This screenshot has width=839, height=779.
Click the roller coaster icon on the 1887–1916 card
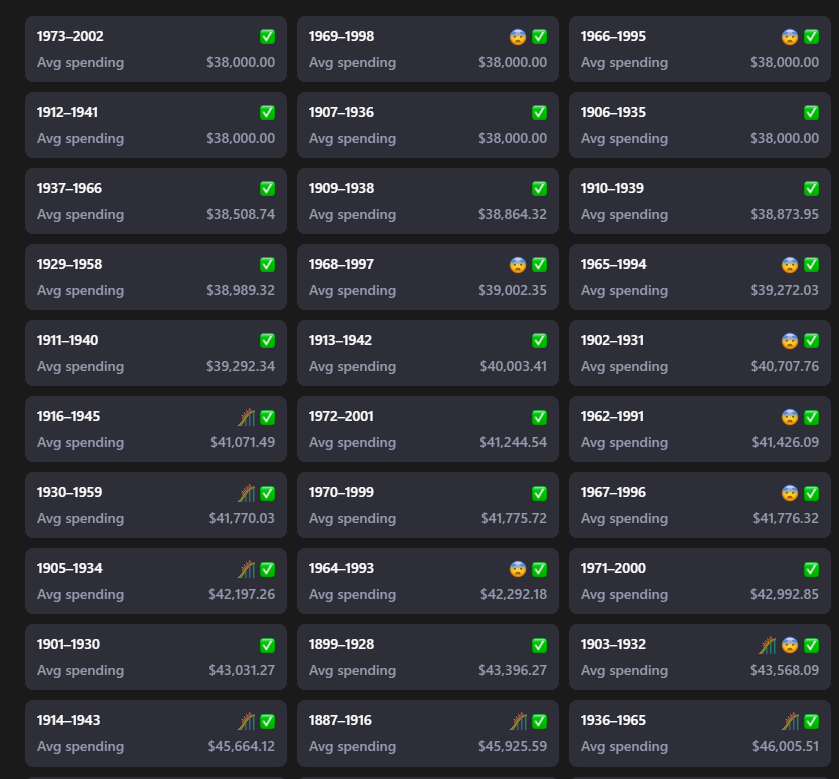tap(518, 721)
